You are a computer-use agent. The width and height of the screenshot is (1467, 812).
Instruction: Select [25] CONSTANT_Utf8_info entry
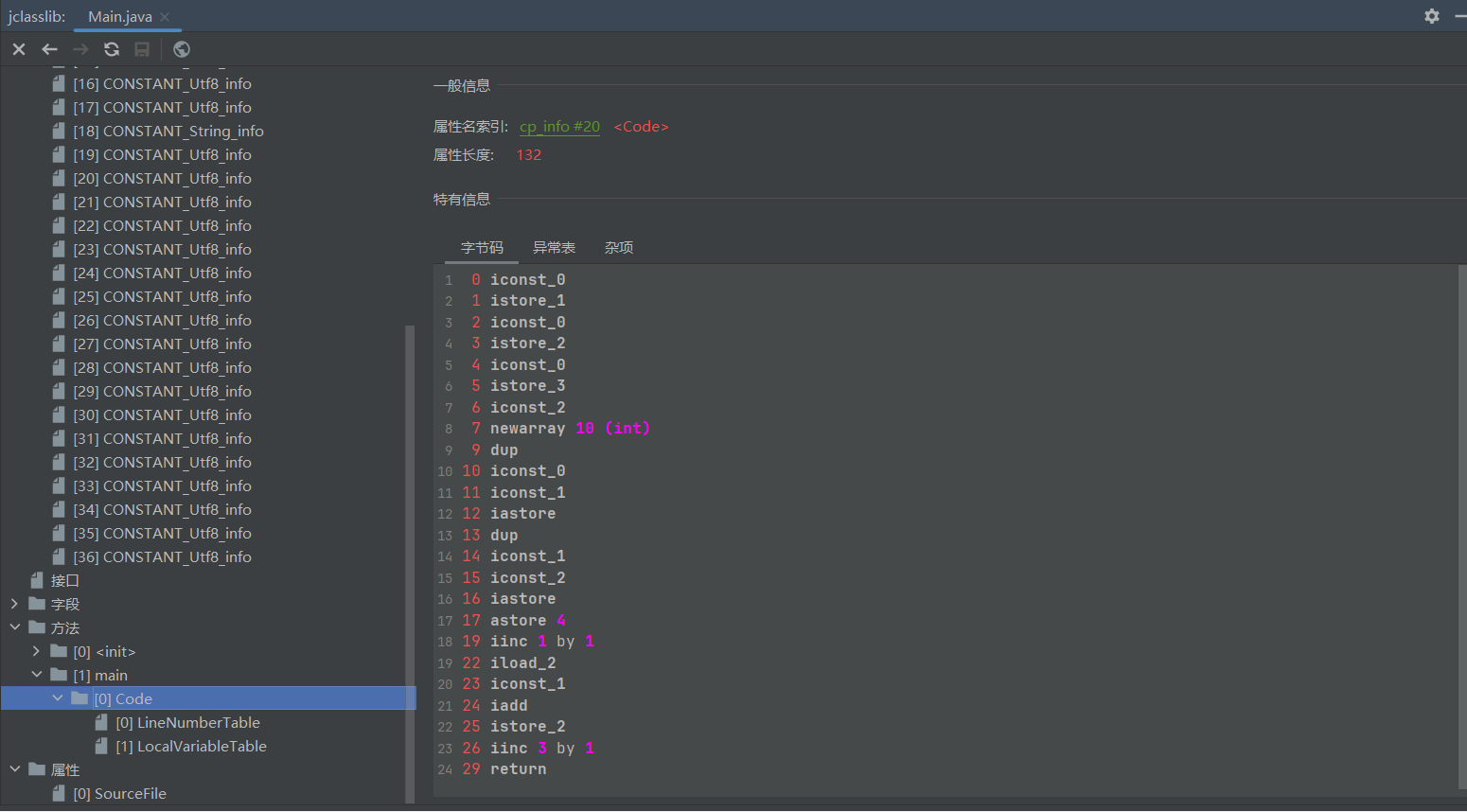[x=163, y=296]
